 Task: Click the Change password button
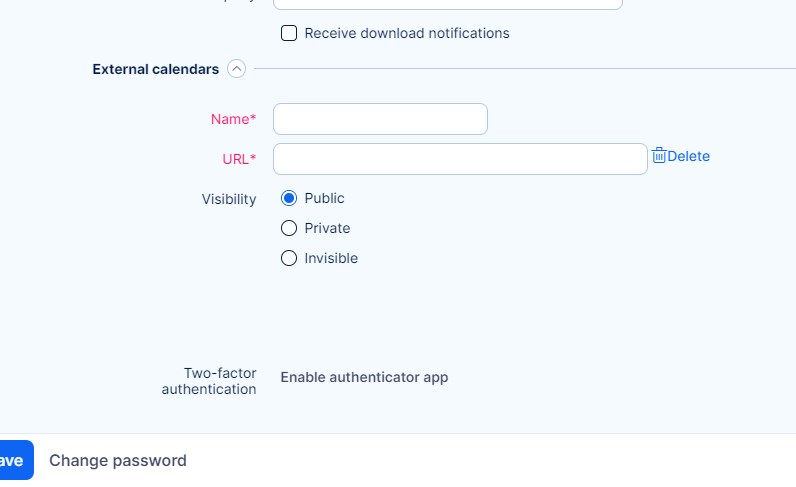point(118,460)
